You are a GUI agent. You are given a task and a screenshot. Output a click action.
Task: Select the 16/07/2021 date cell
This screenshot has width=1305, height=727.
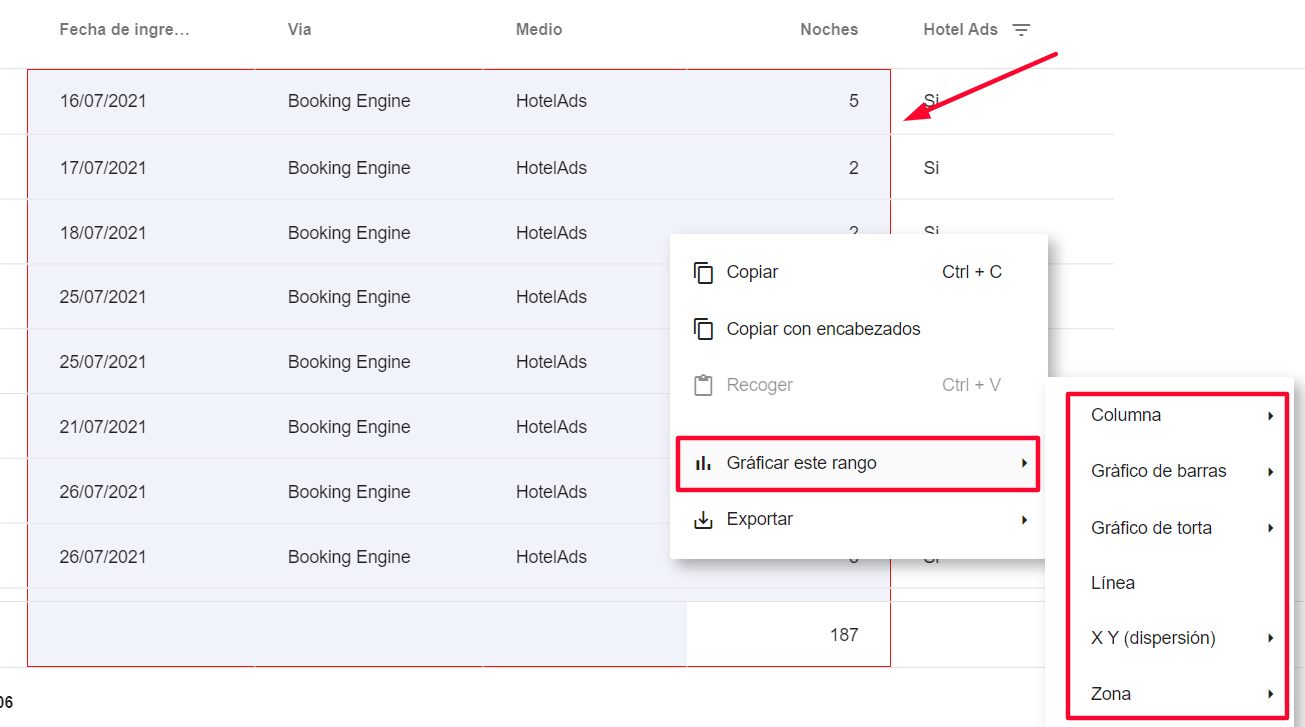pyautogui.click(x=103, y=101)
